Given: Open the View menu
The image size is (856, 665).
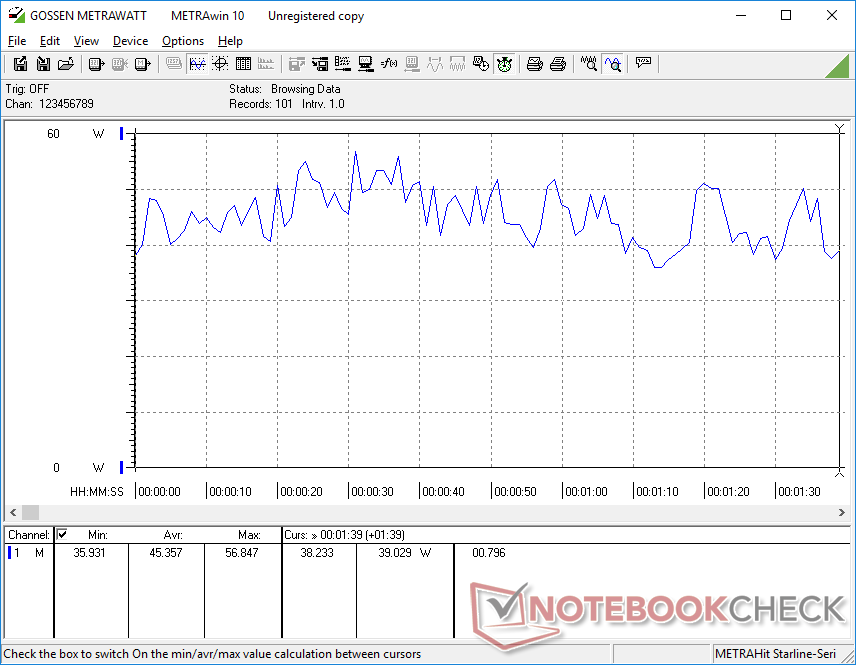Looking at the screenshot, I should click(x=86, y=41).
